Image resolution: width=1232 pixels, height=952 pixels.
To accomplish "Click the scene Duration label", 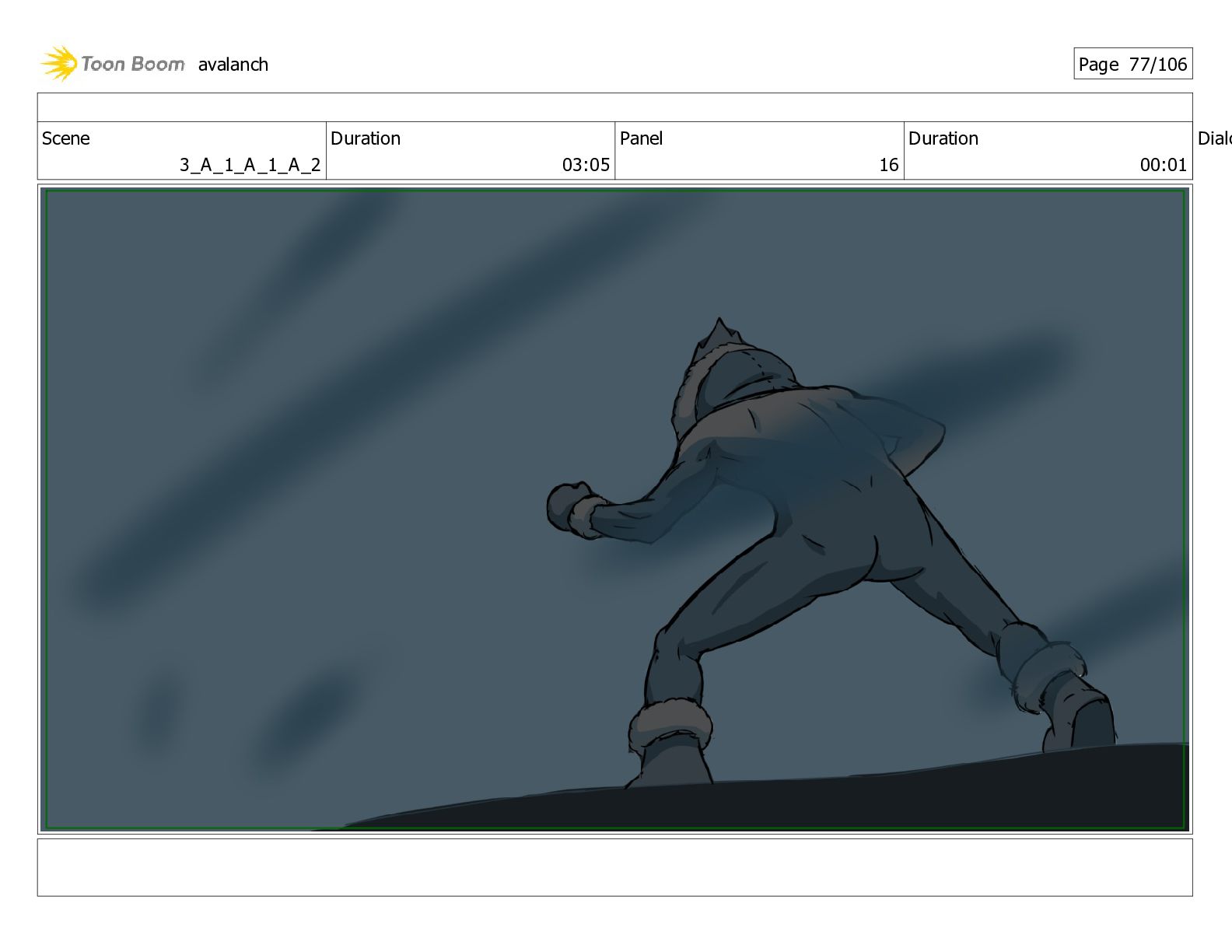I will click(366, 138).
